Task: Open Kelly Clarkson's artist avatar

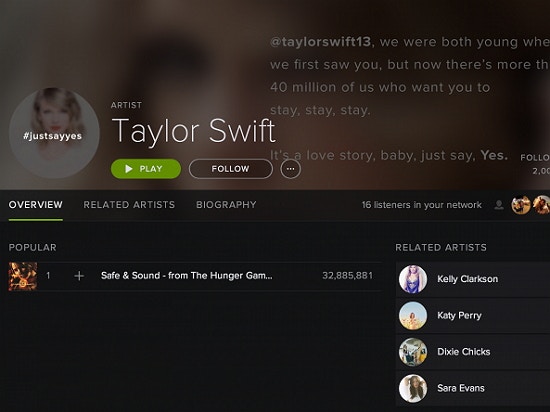Action: (x=413, y=279)
